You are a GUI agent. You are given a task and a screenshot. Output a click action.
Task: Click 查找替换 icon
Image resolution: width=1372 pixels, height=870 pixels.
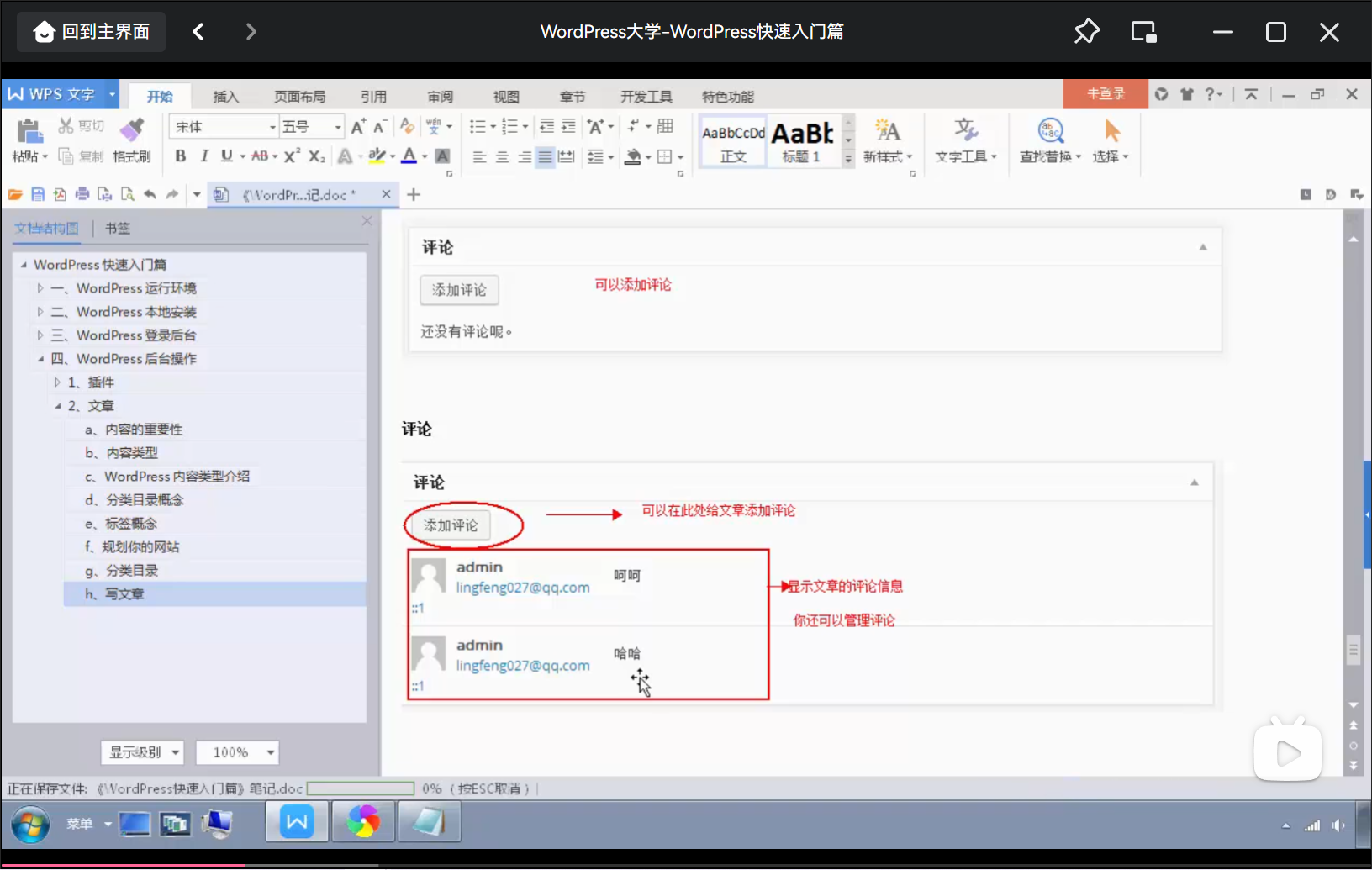coord(1050,130)
